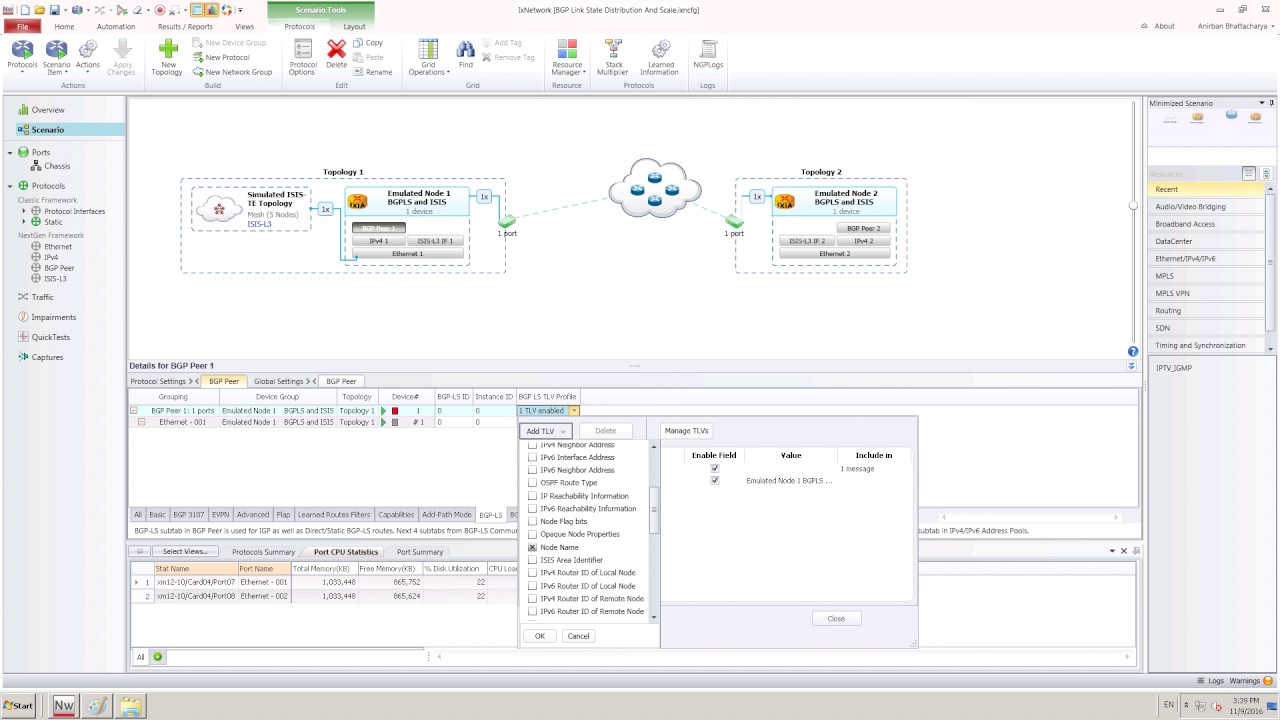Image resolution: width=1280 pixels, height=720 pixels.
Task: Click the Open folder icon in quick access toolbar
Action: pyautogui.click(x=39, y=10)
